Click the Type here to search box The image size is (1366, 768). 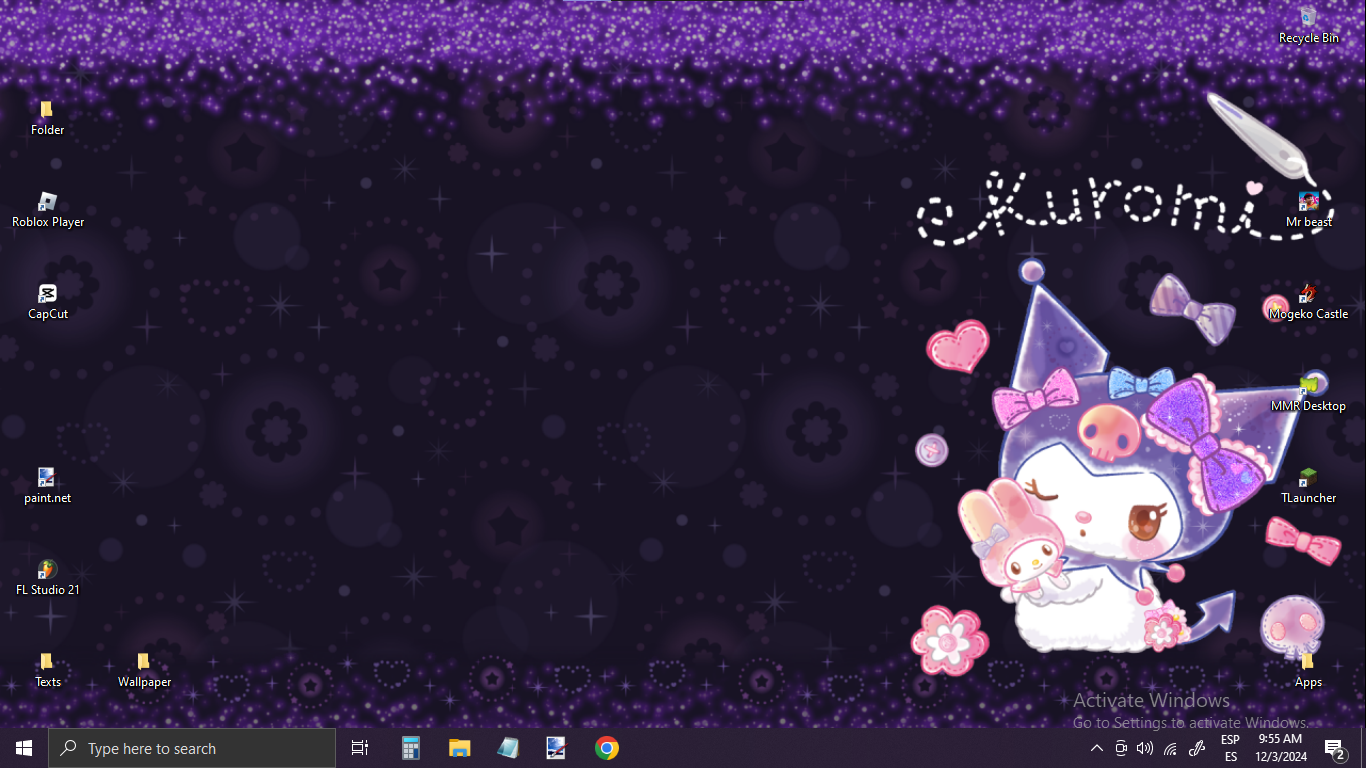tap(192, 748)
